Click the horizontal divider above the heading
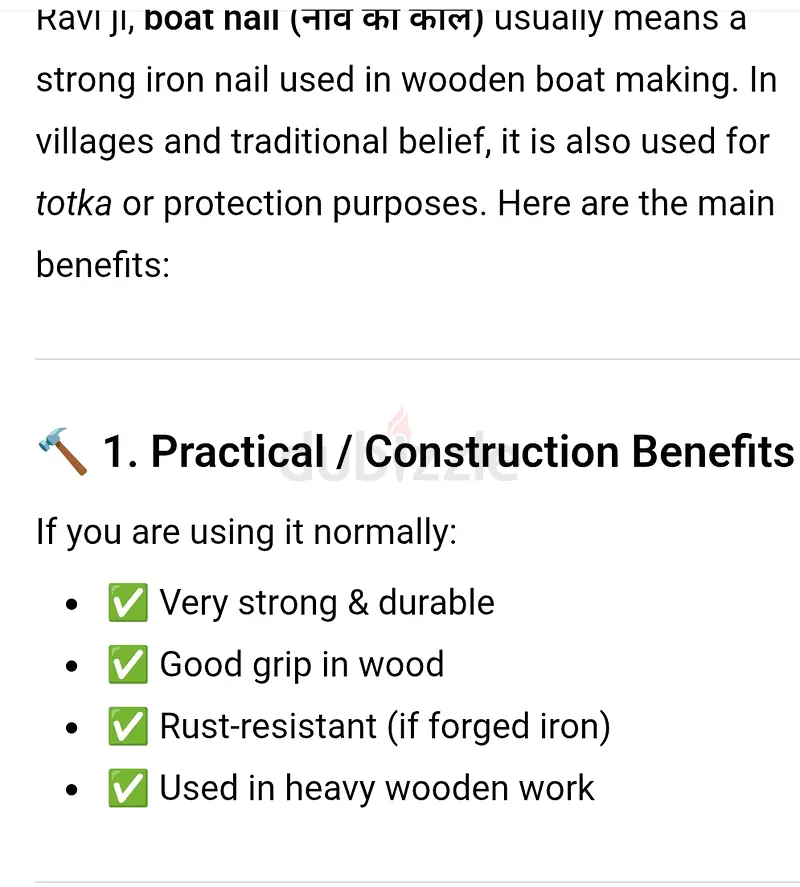Screen dimensions: 800x887 [417, 359]
